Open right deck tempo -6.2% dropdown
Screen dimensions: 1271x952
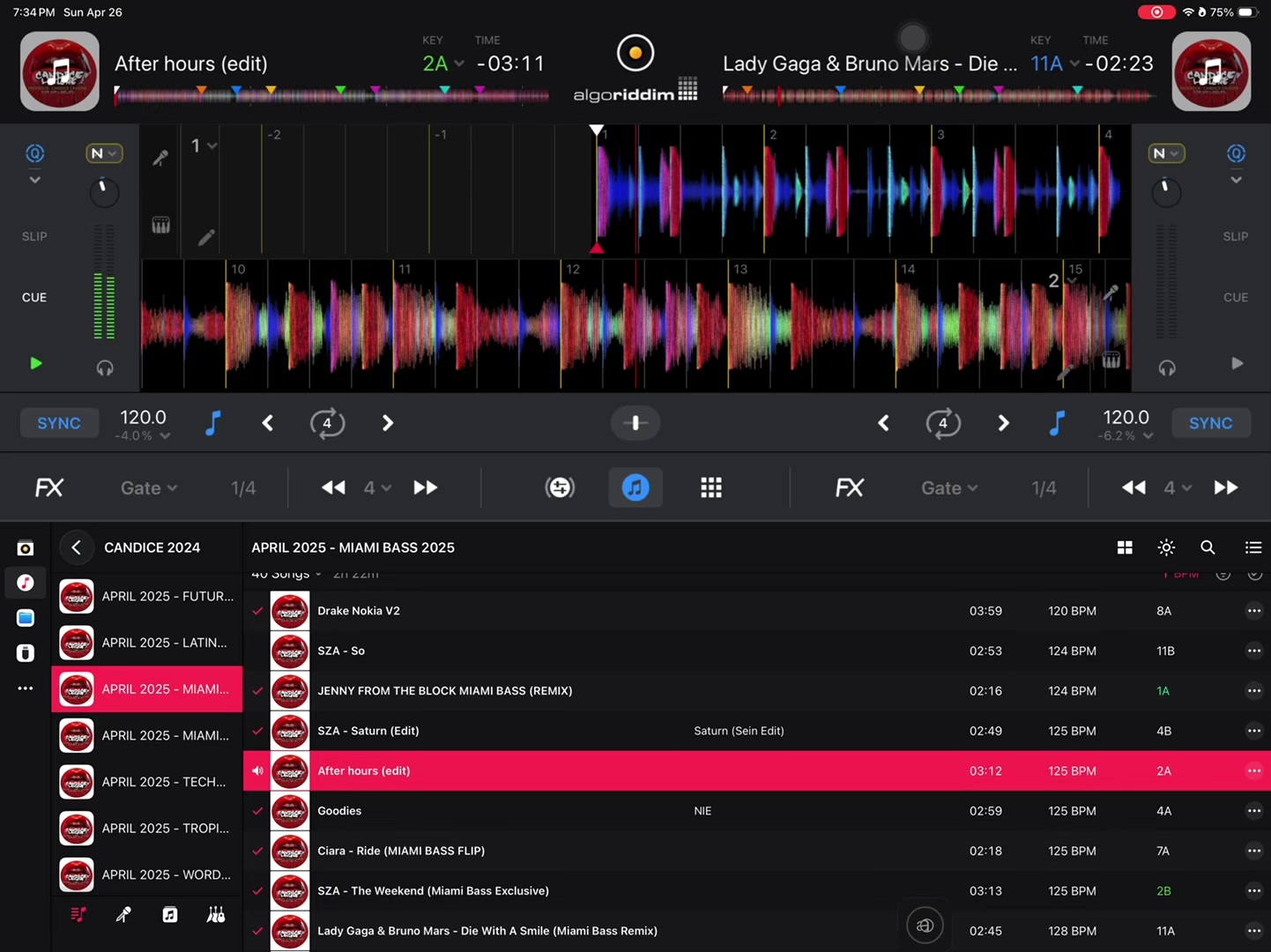(1126, 435)
